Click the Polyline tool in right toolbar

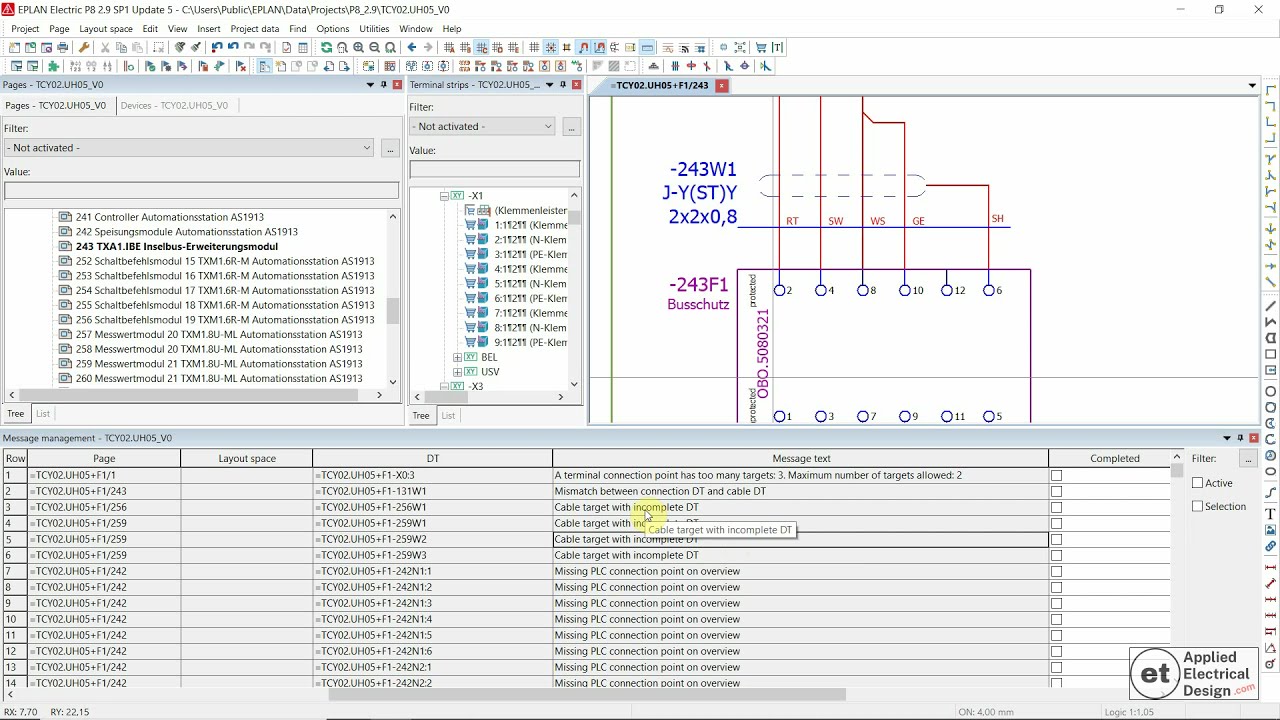[x=1271, y=322]
